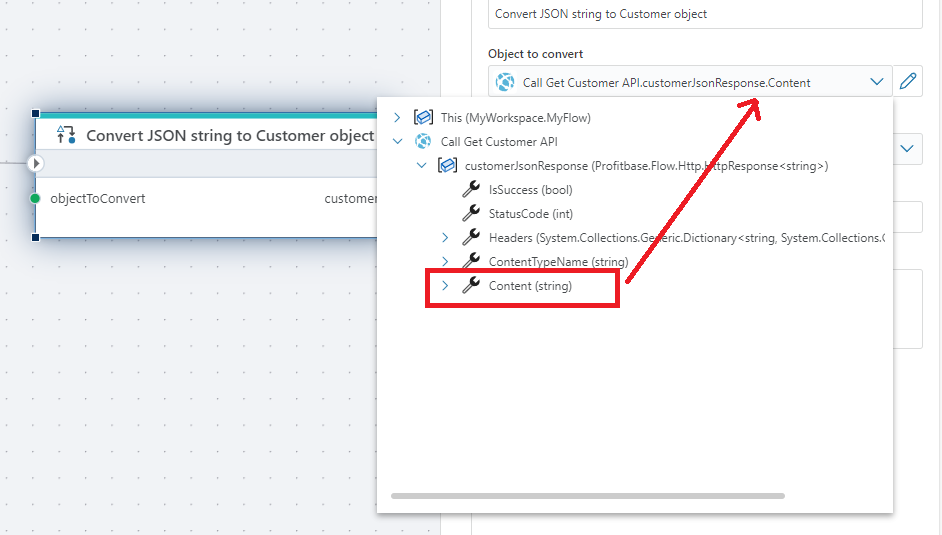Click the customerJsonResponse variable icon
942x535 pixels.
click(x=447, y=166)
